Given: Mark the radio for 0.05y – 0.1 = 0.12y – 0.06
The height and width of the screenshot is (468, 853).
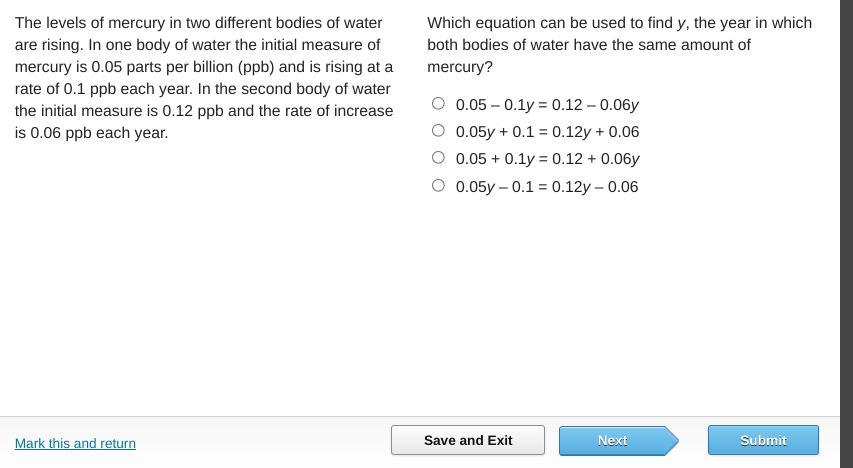Looking at the screenshot, I should tap(438, 185).
